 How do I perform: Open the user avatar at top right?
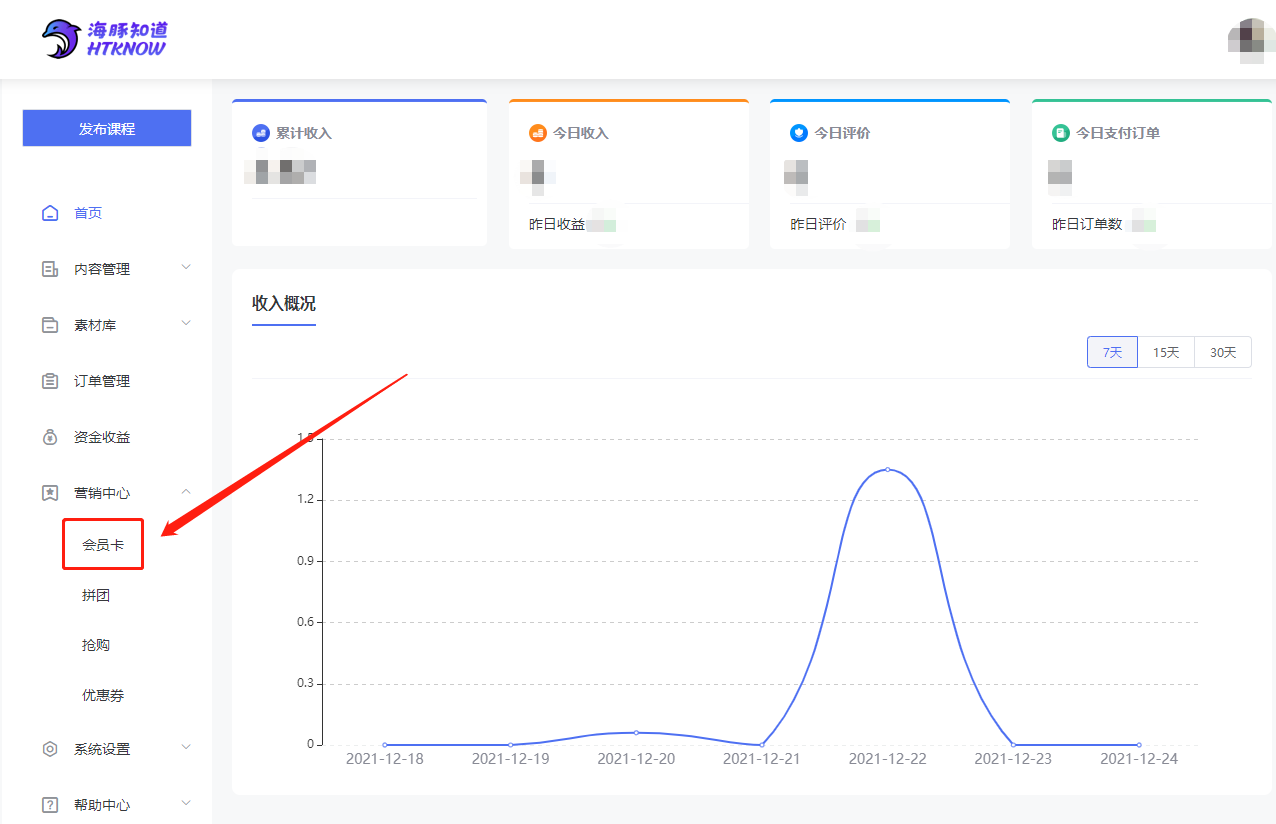[1251, 40]
